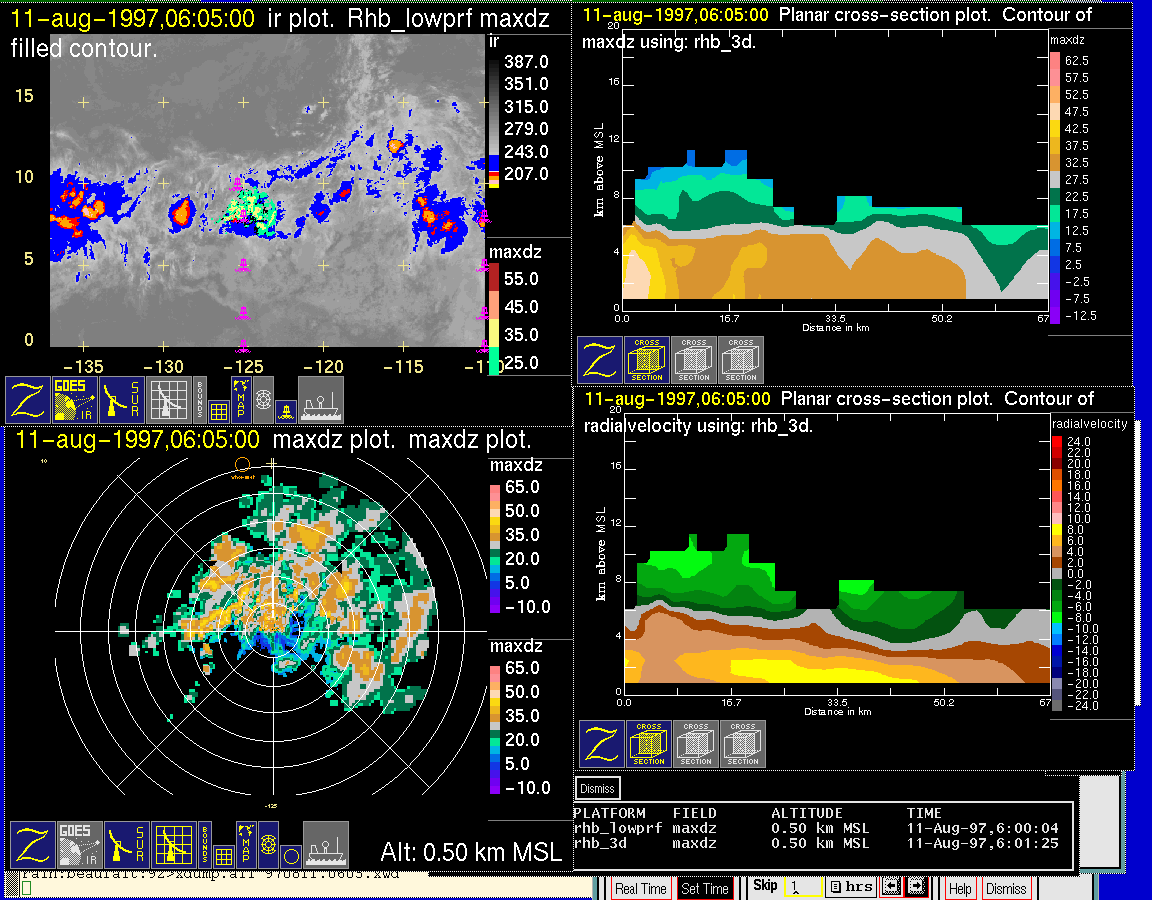Image resolution: width=1152 pixels, height=900 pixels.
Task: Click the rhb_3d platform row
Action: click(816, 843)
